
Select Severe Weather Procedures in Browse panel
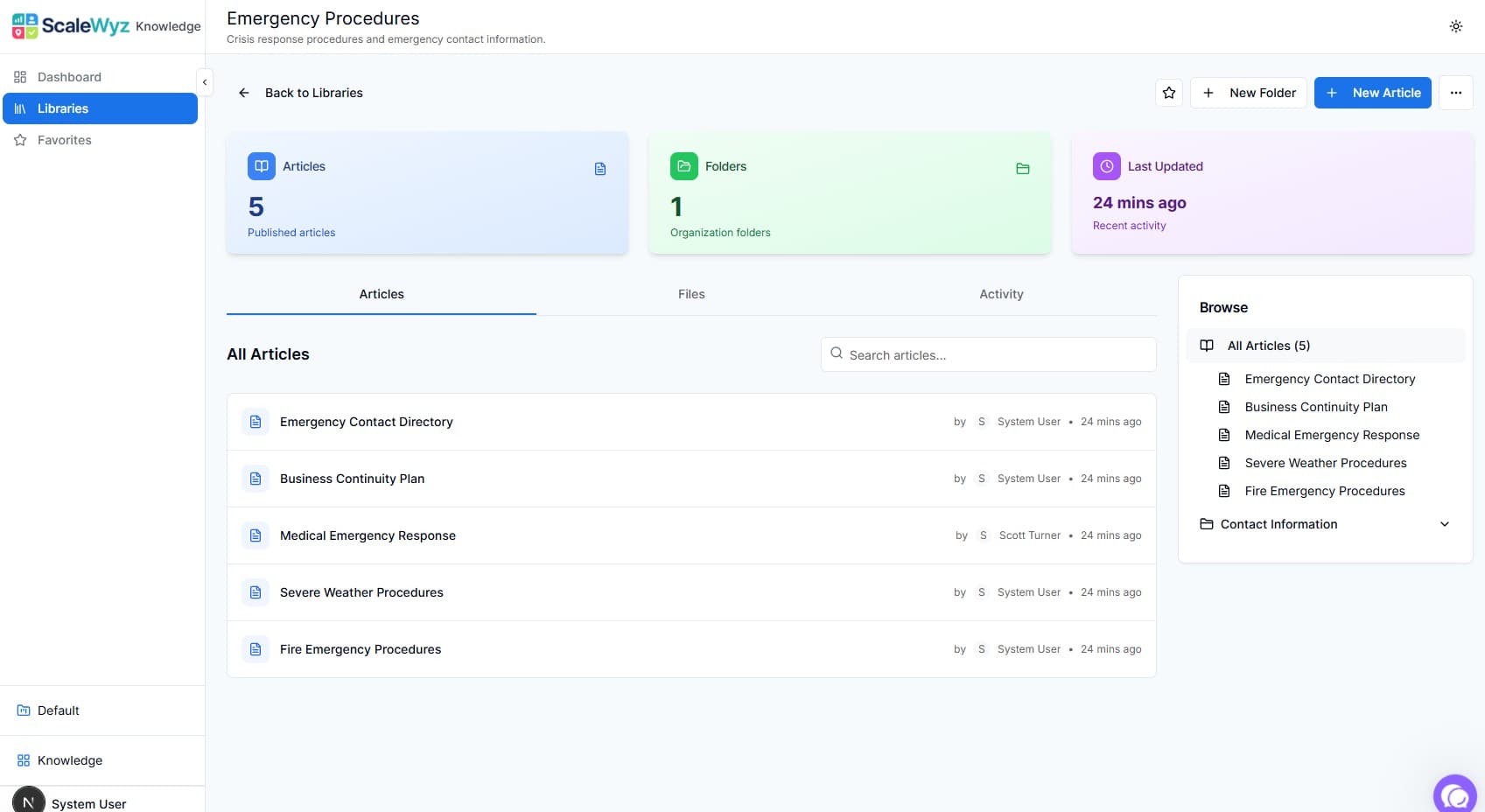[x=1325, y=463]
